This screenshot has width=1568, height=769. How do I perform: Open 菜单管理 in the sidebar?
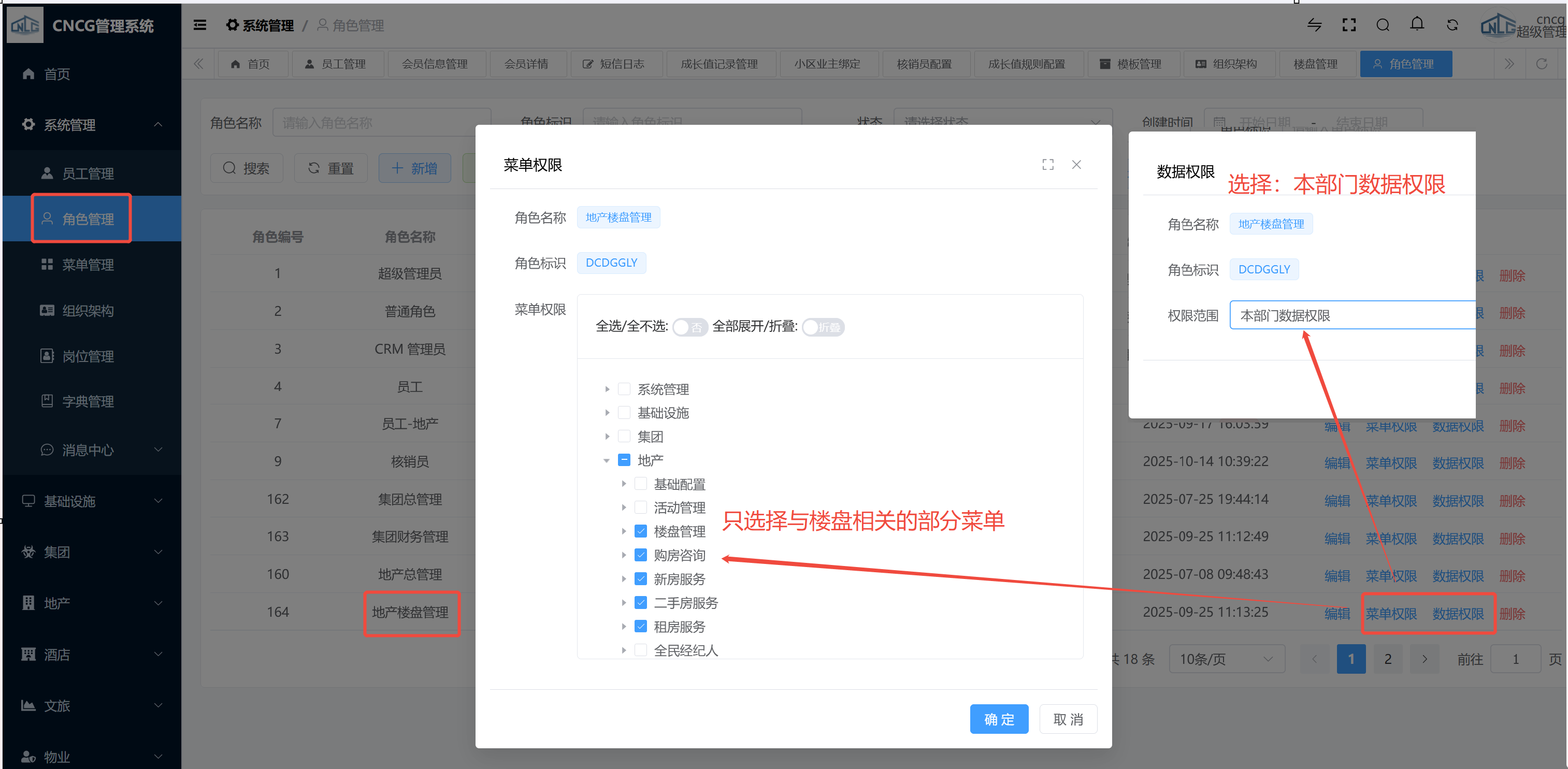click(x=88, y=265)
